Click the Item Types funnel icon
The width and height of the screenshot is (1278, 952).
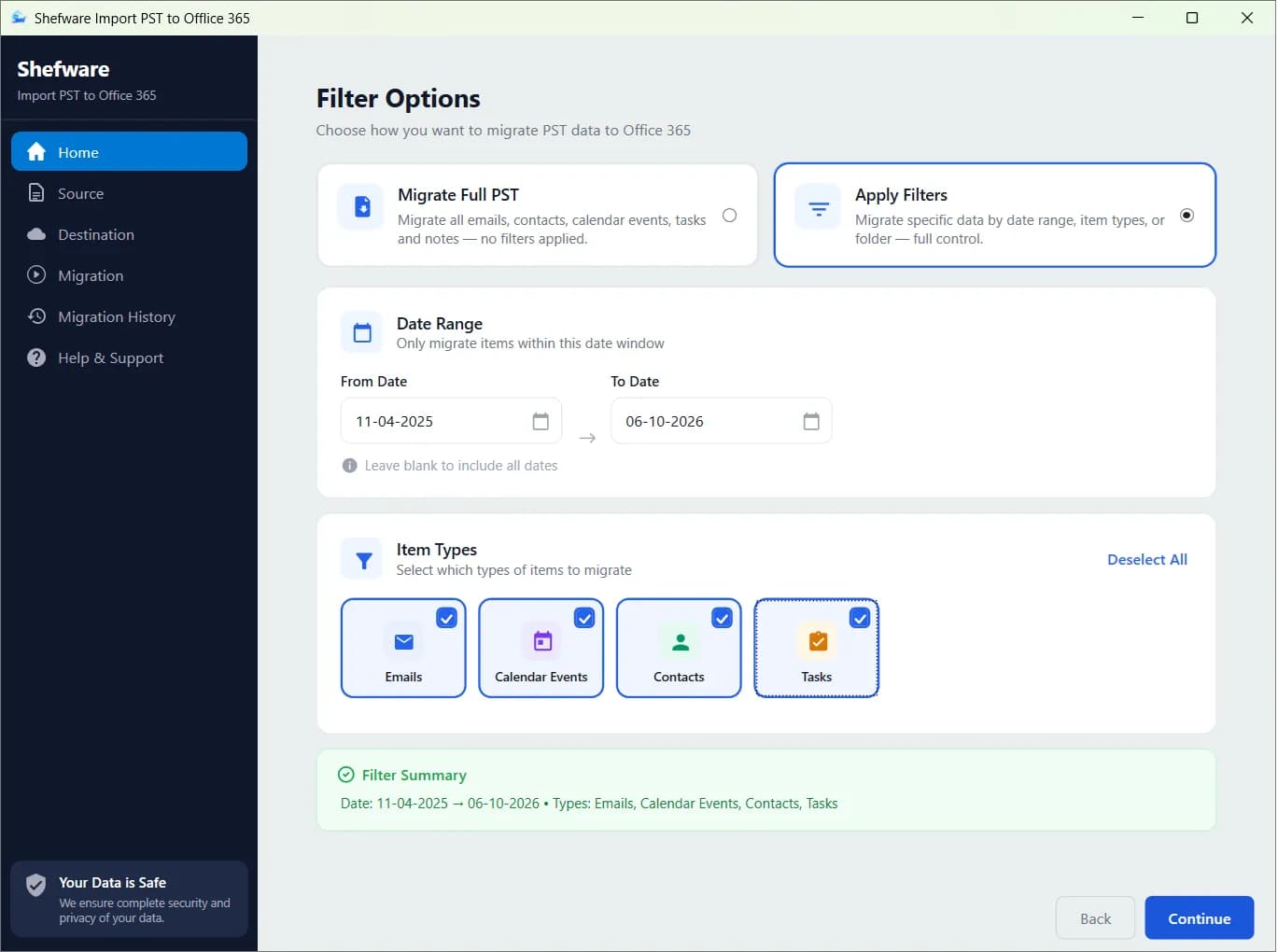point(362,559)
